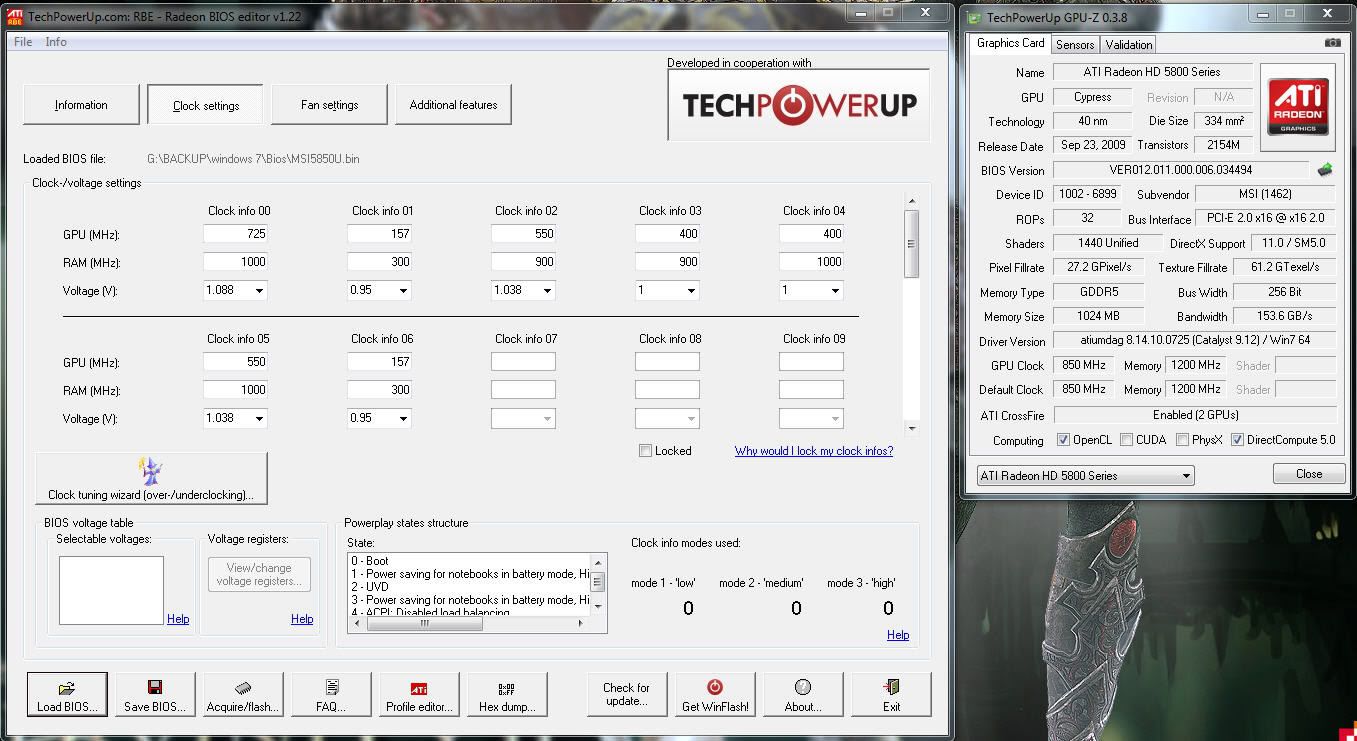Image resolution: width=1357 pixels, height=741 pixels.
Task: Open the Hex dump button
Action: pyautogui.click(x=507, y=694)
